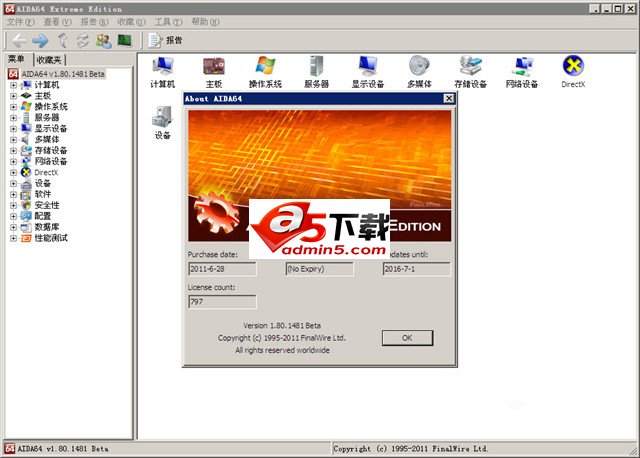Select 多媒体 in the left tree

click(47, 140)
